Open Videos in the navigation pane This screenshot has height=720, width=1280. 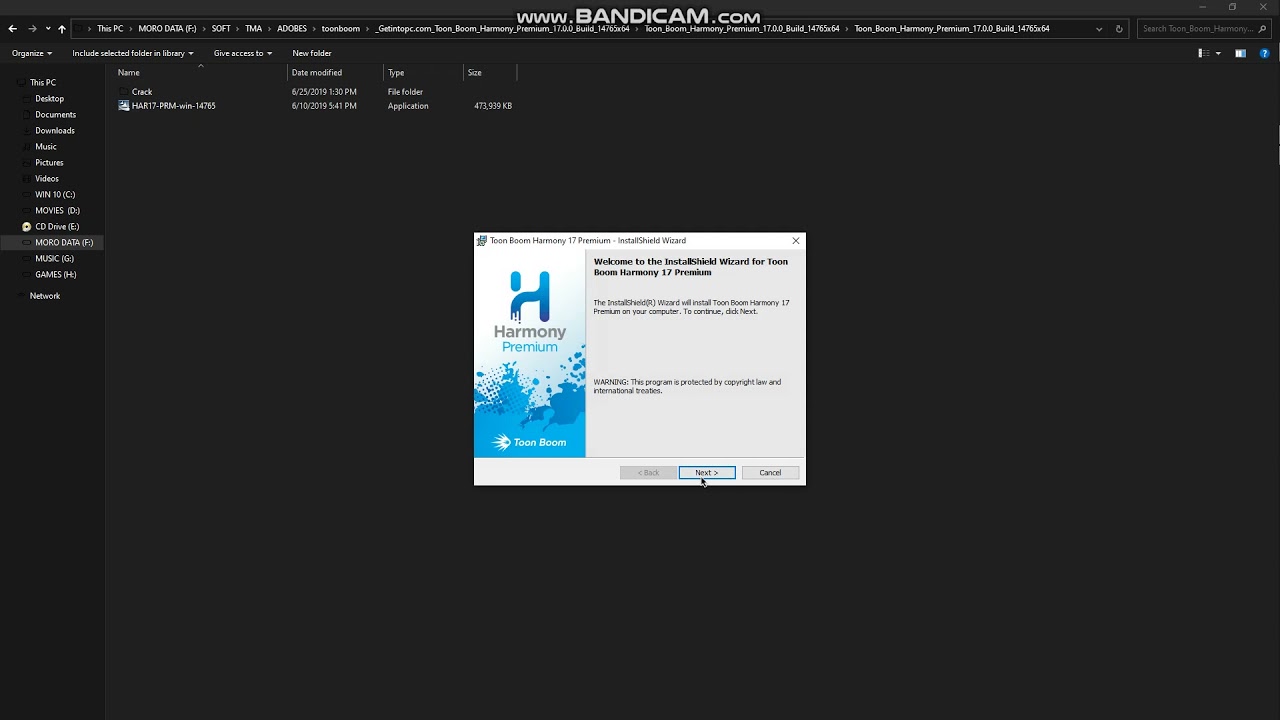click(47, 179)
